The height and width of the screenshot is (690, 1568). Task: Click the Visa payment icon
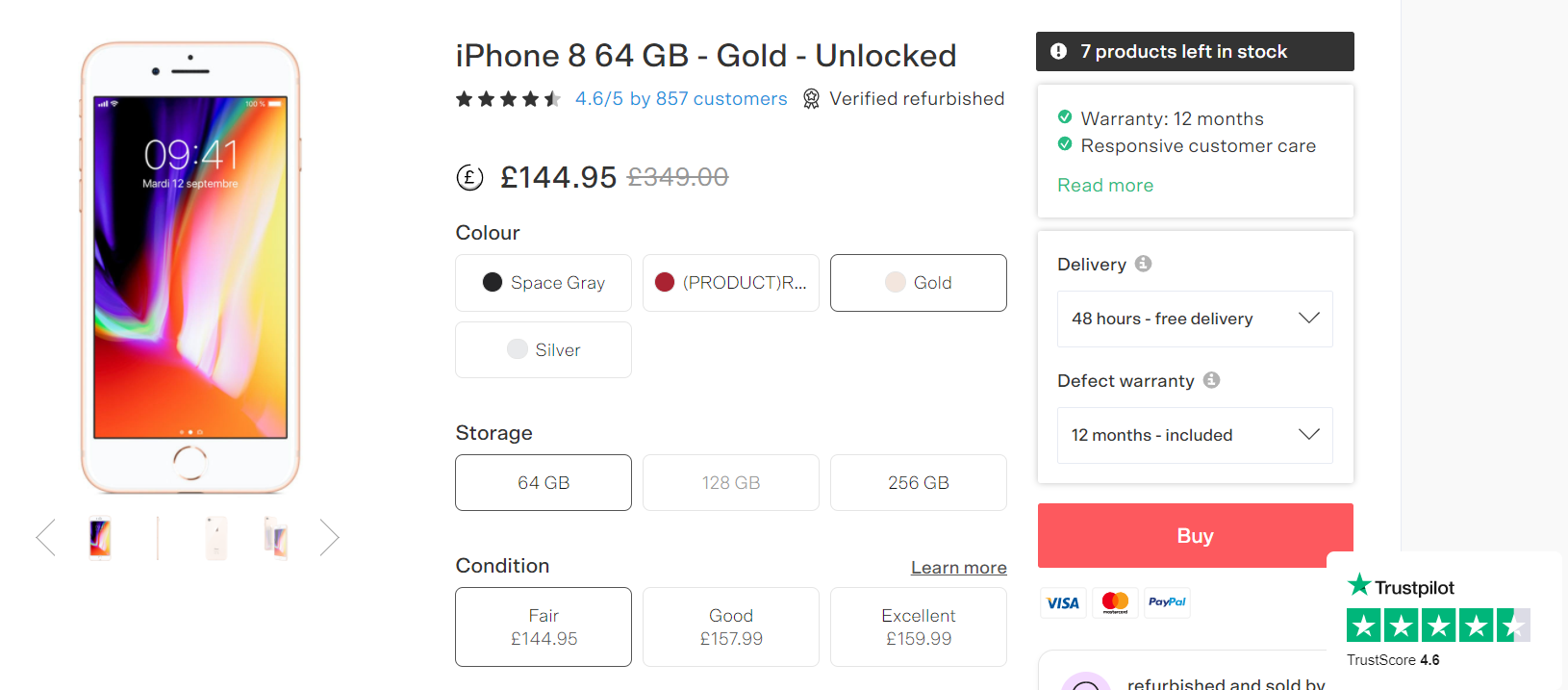click(1063, 602)
